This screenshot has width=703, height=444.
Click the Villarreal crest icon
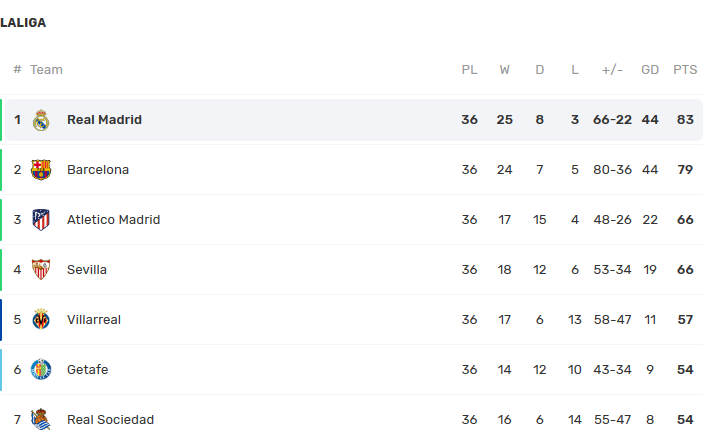click(41, 320)
